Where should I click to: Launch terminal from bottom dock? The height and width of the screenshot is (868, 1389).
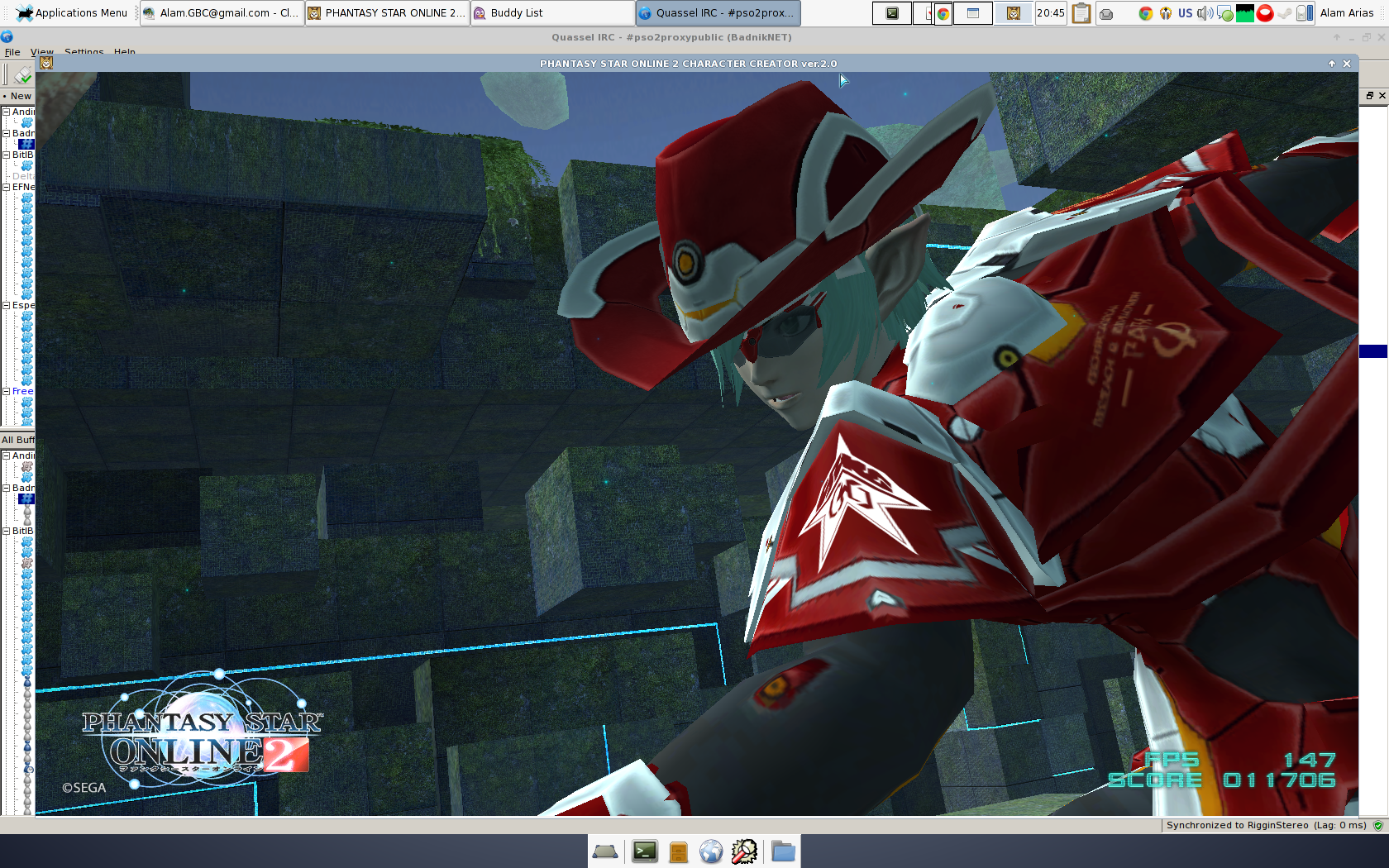(x=645, y=851)
